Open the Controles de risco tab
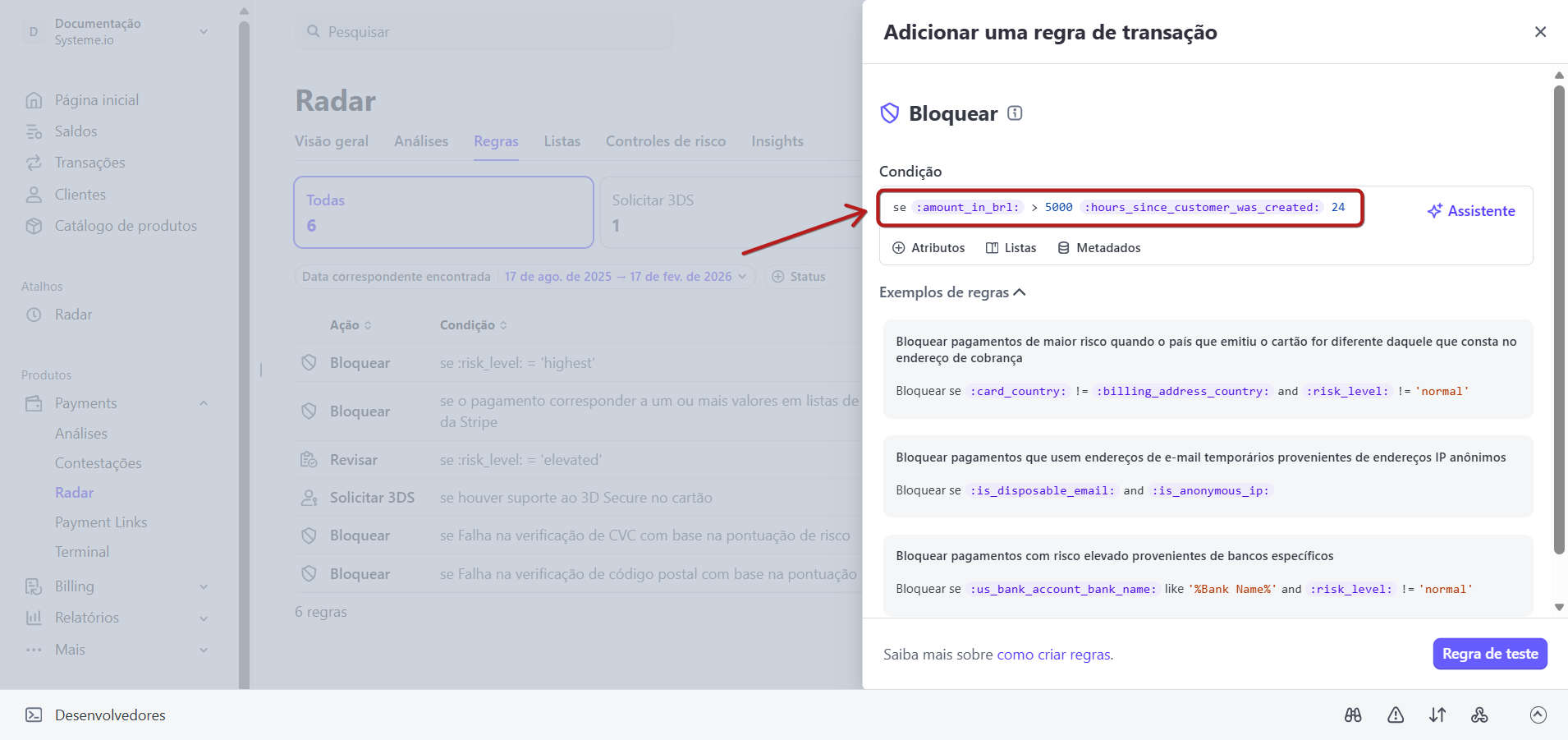 pyautogui.click(x=666, y=141)
